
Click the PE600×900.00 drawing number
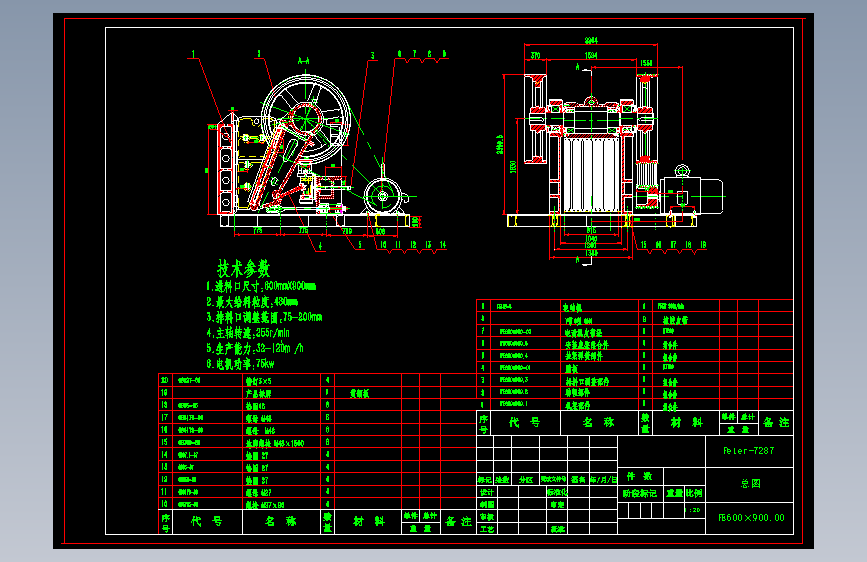coord(751,518)
